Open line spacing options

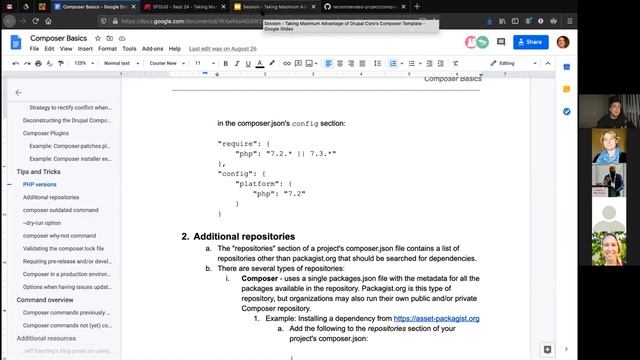[378, 63]
